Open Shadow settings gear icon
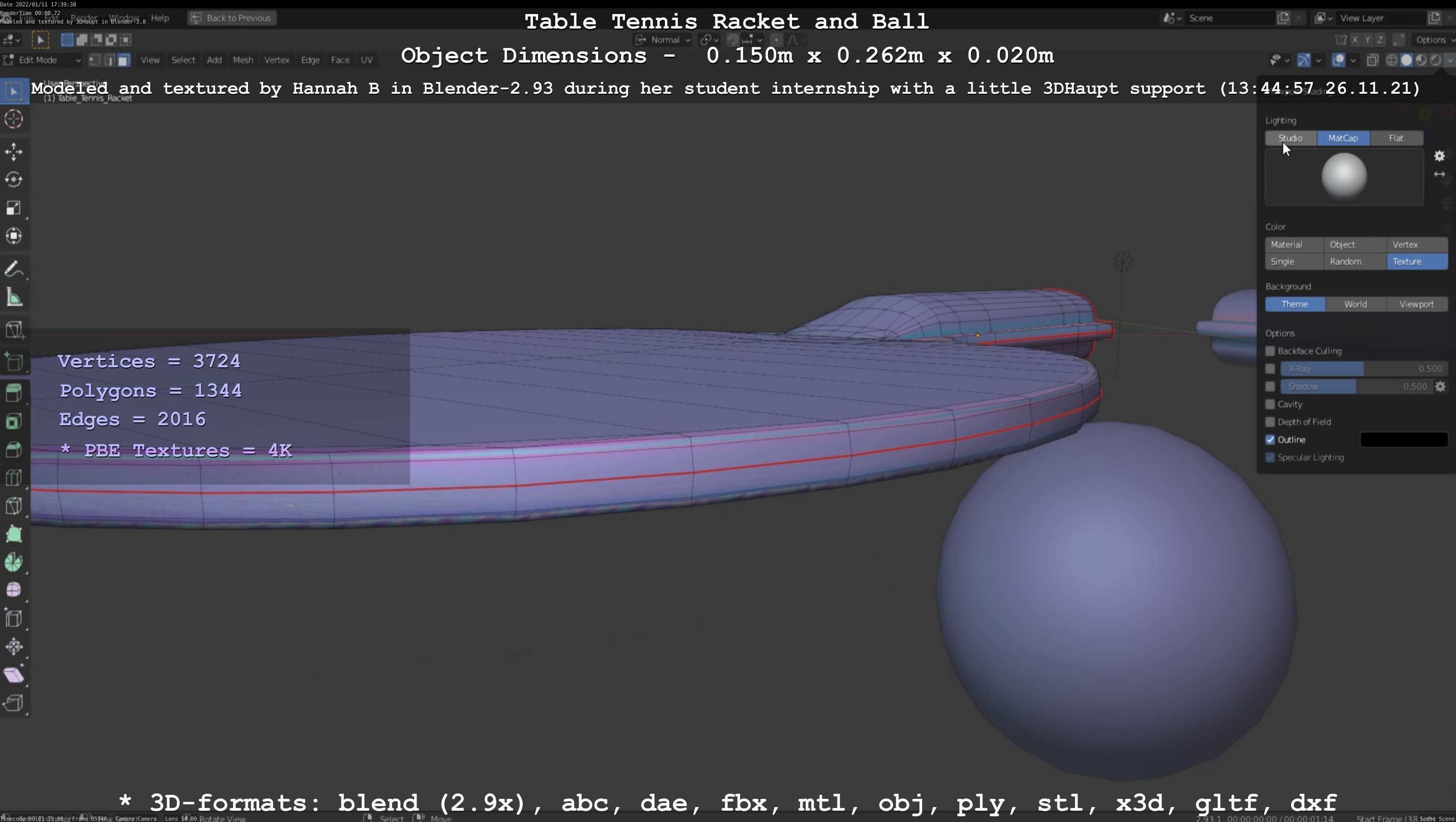Viewport: 1456px width, 822px height. click(1440, 387)
